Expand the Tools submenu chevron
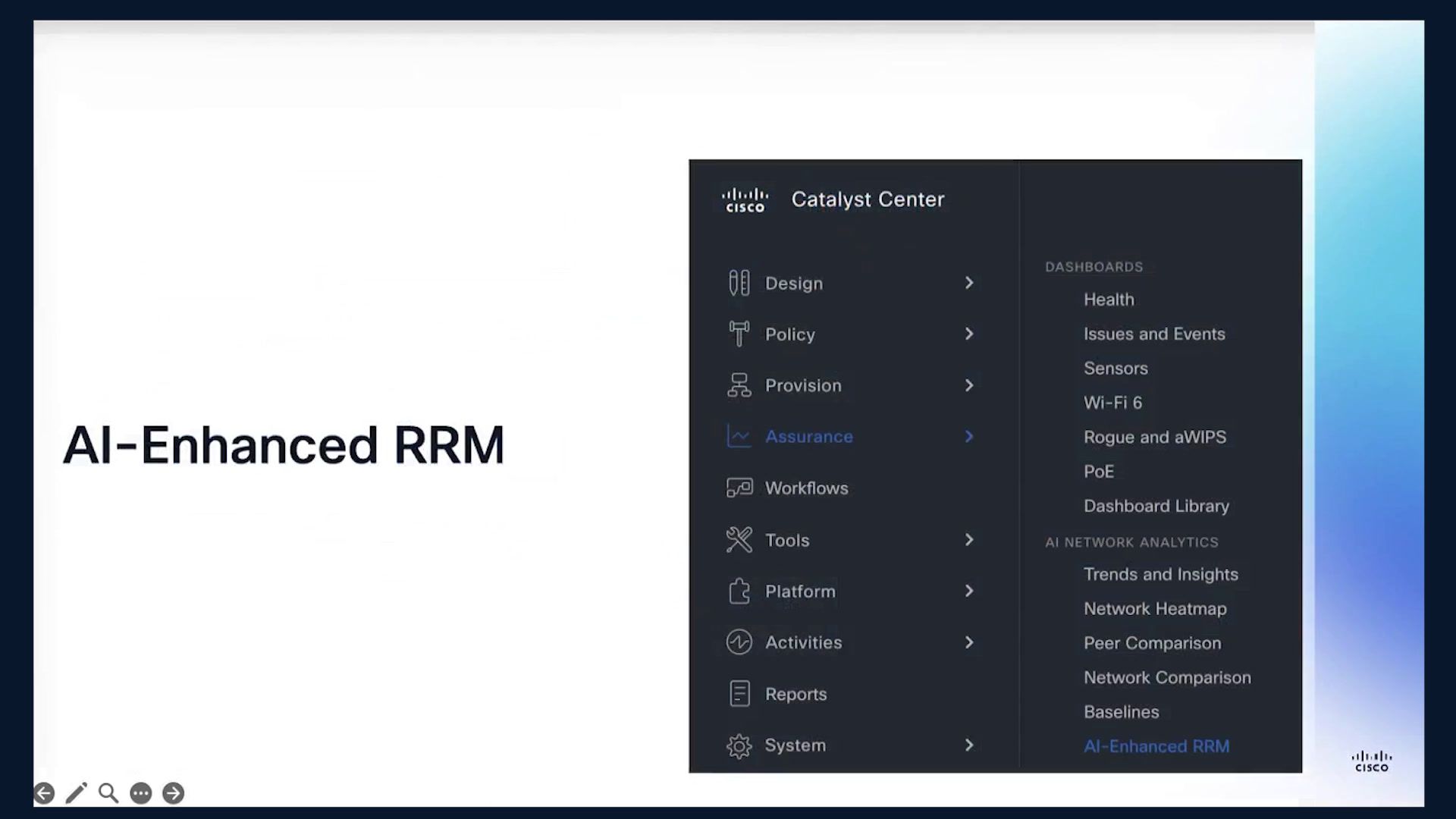 pyautogui.click(x=969, y=540)
